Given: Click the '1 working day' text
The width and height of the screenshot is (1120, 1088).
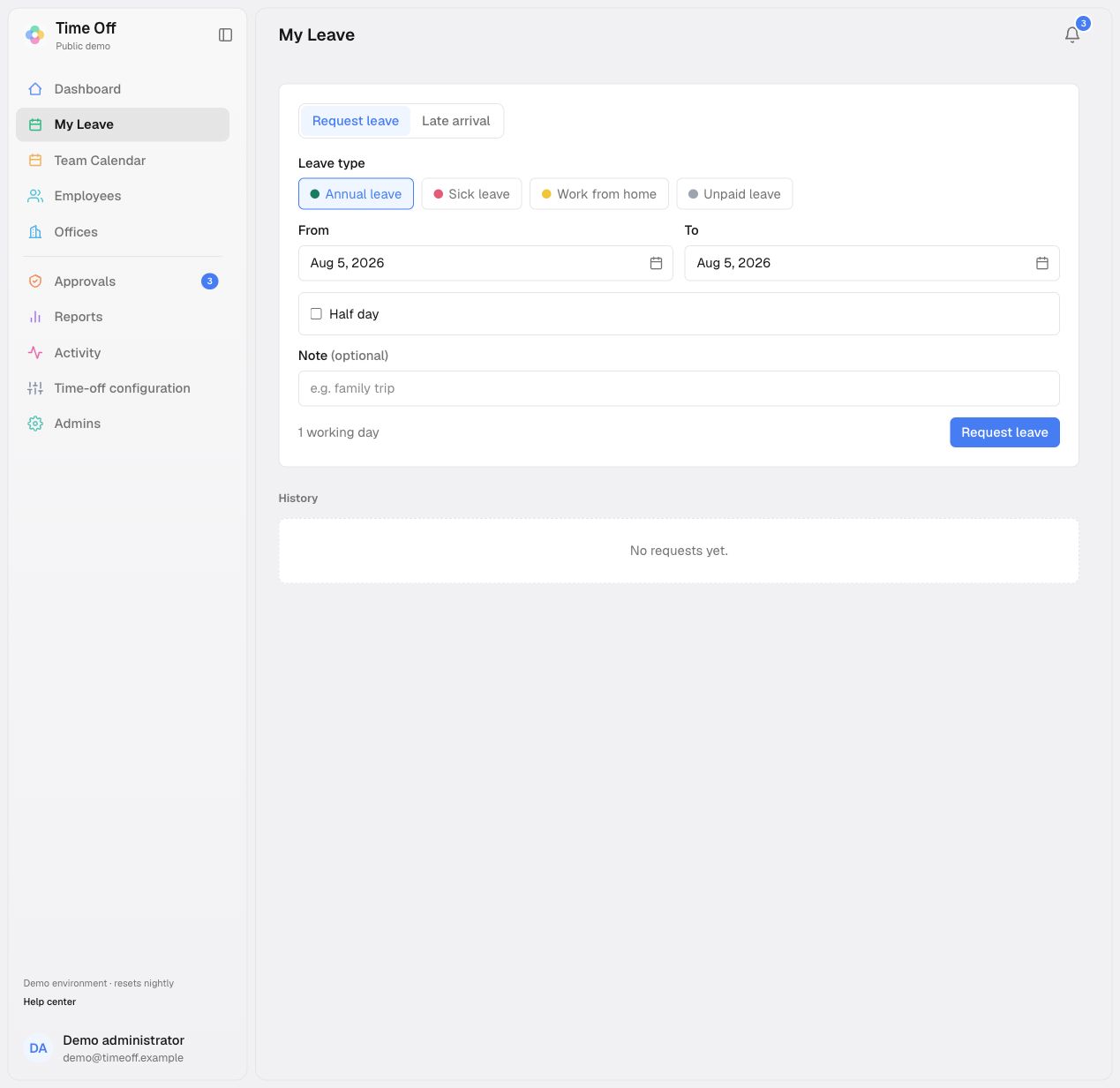Looking at the screenshot, I should point(339,432).
